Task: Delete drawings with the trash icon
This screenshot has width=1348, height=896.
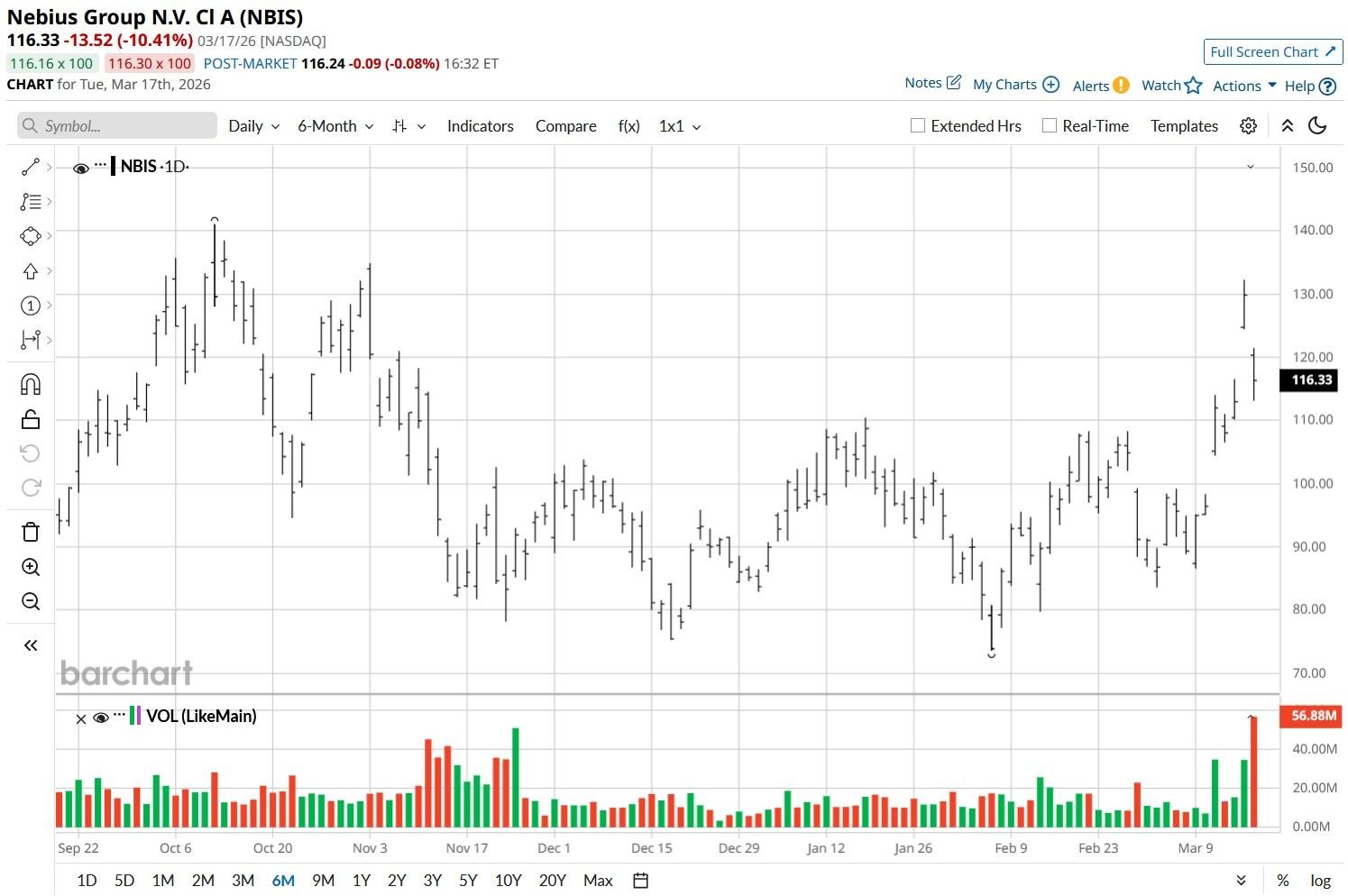Action: click(30, 532)
